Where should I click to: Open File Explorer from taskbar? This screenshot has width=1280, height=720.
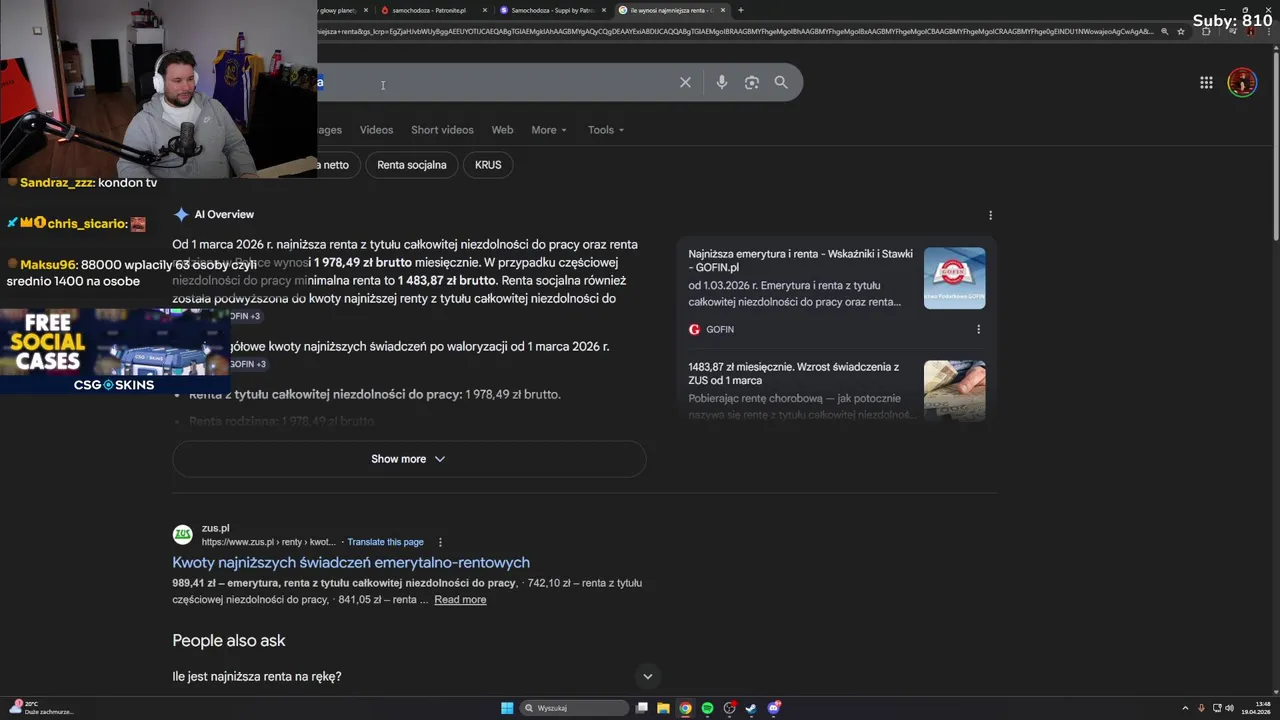click(663, 708)
